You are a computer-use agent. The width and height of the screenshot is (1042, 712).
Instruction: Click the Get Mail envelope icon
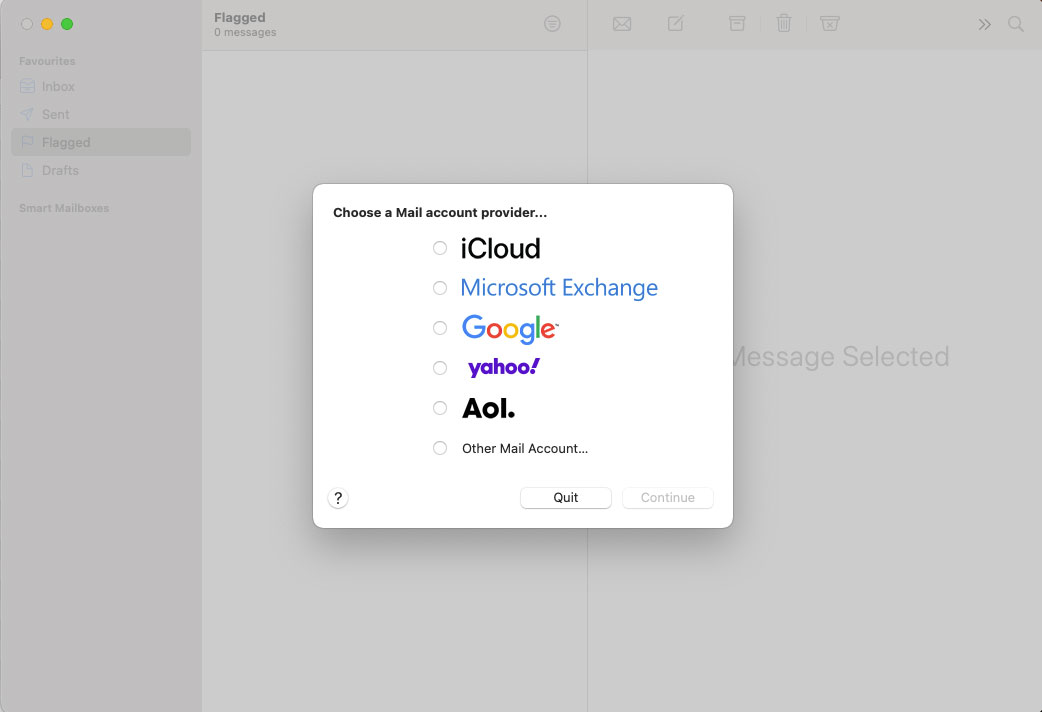pyautogui.click(x=622, y=24)
